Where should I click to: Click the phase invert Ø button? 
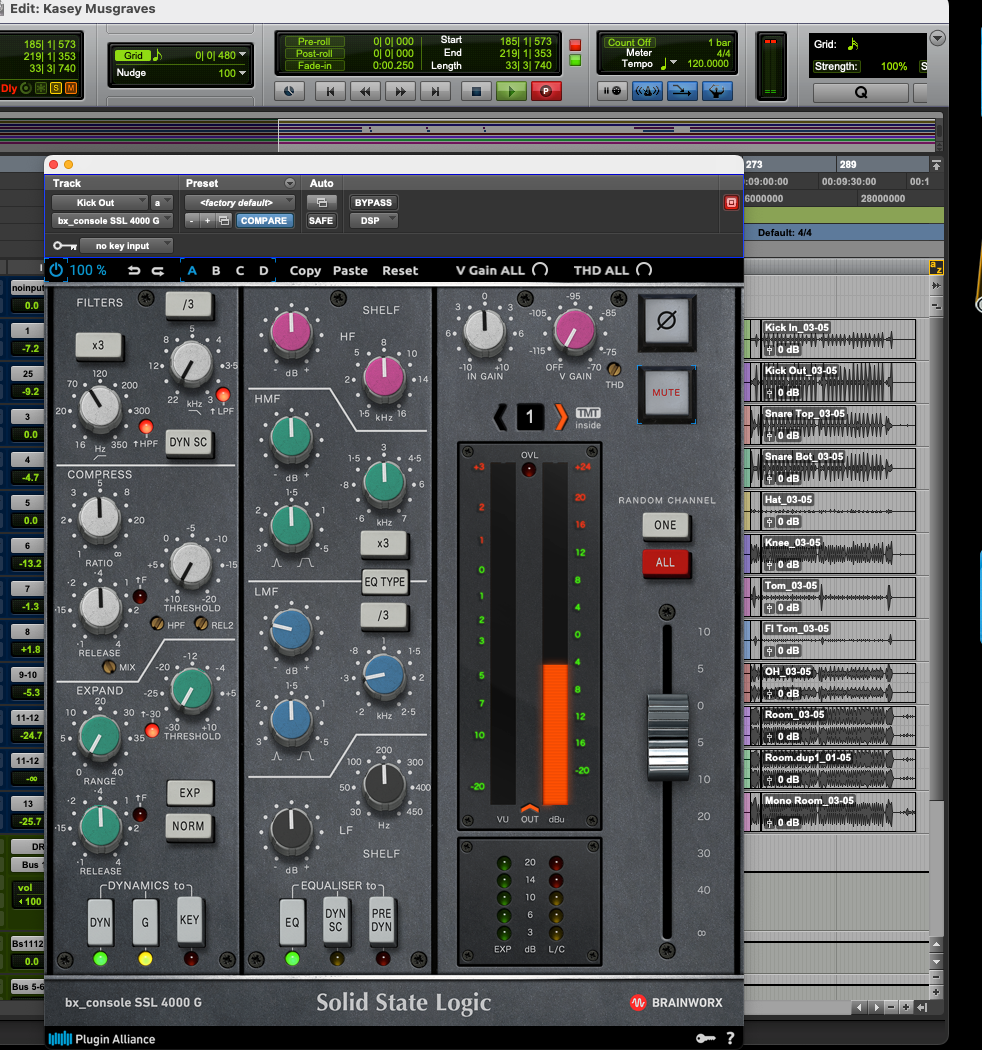coord(667,322)
